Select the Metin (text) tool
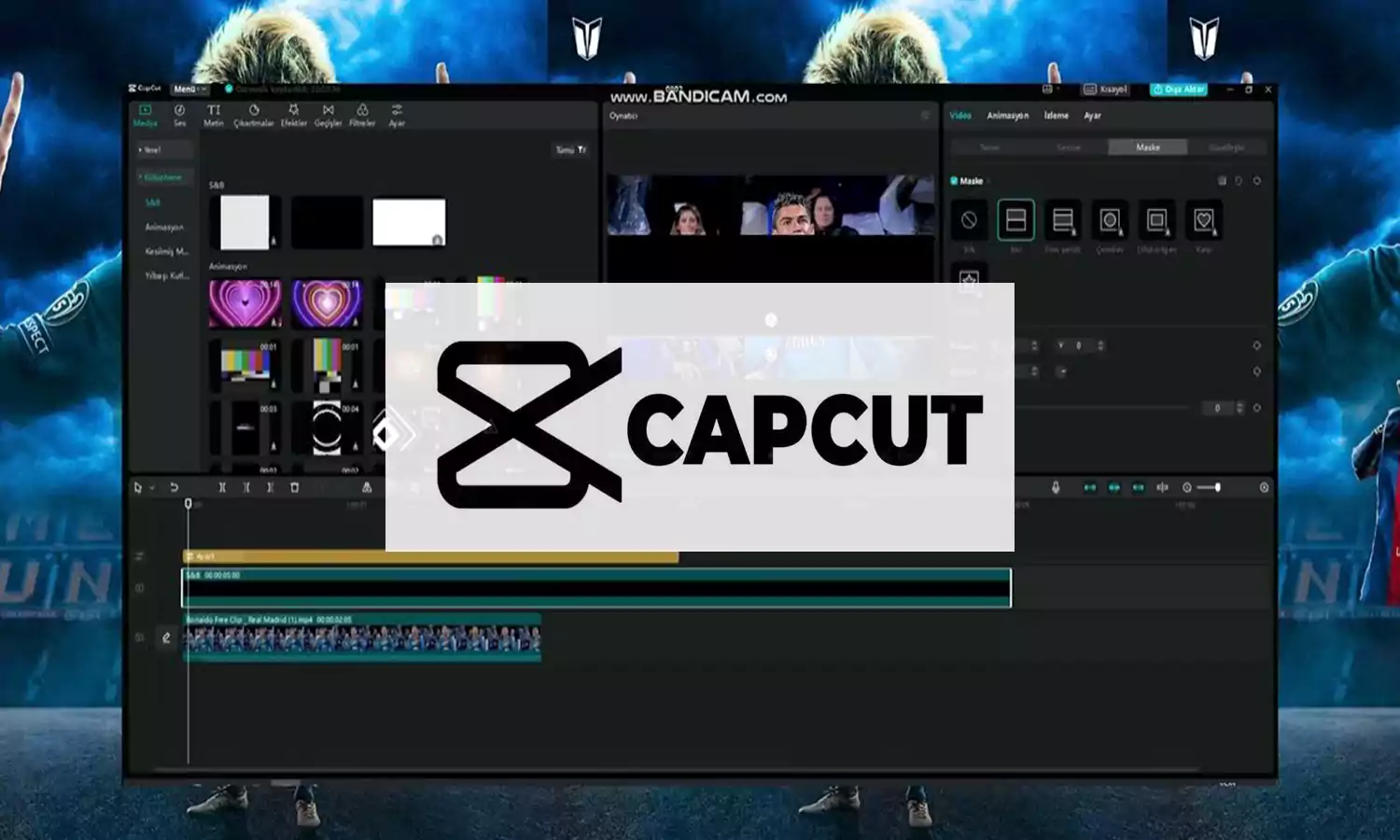Viewport: 1400px width, 840px height. point(213,114)
